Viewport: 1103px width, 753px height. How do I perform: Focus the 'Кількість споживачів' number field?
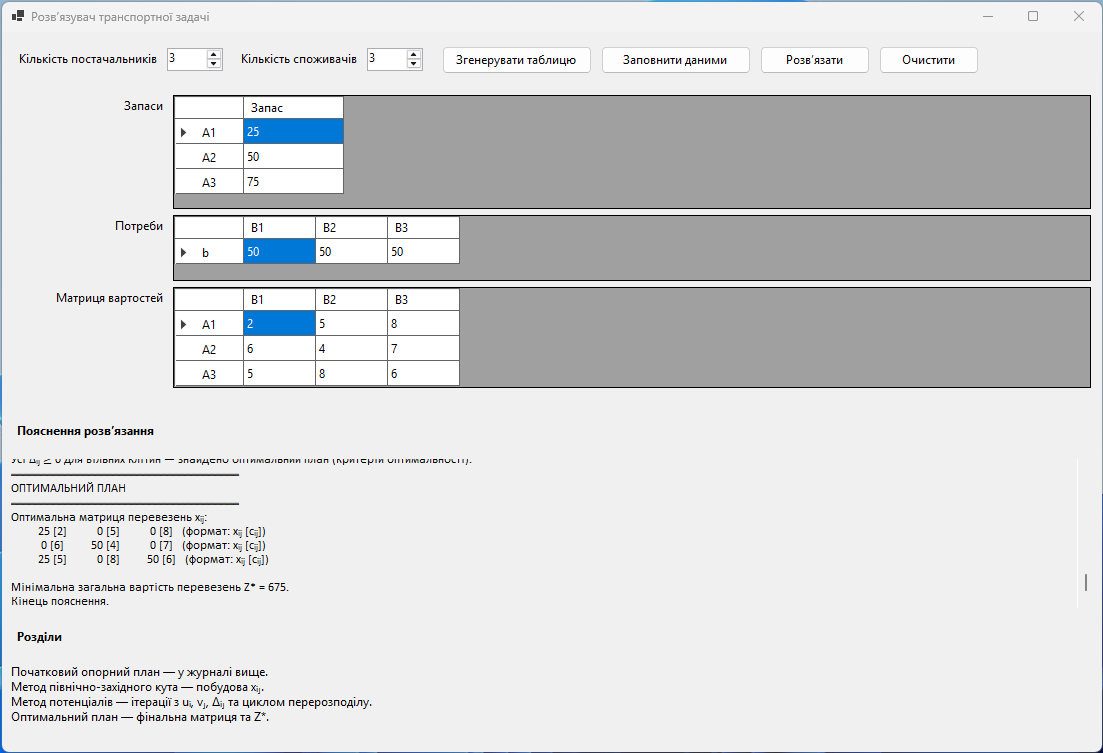387,59
